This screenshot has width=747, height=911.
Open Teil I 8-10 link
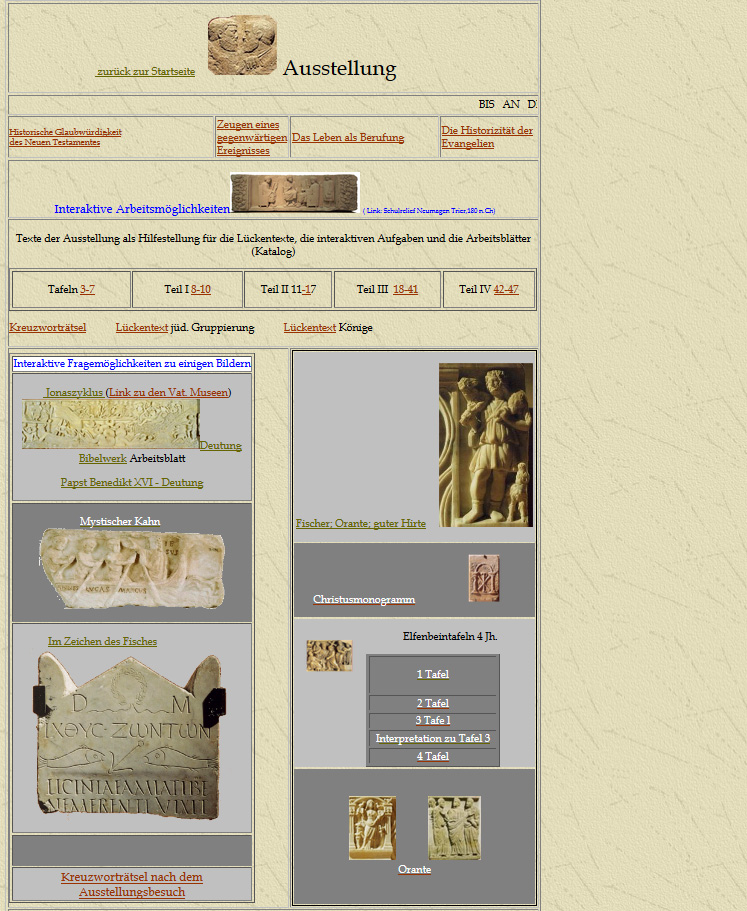point(200,289)
